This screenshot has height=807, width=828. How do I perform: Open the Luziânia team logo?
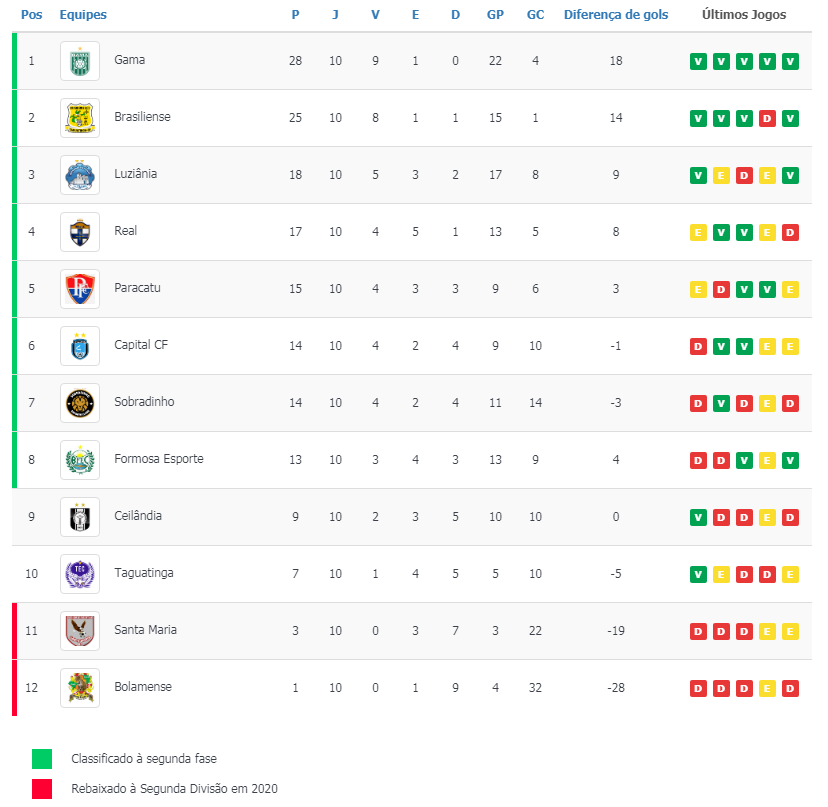coord(80,175)
